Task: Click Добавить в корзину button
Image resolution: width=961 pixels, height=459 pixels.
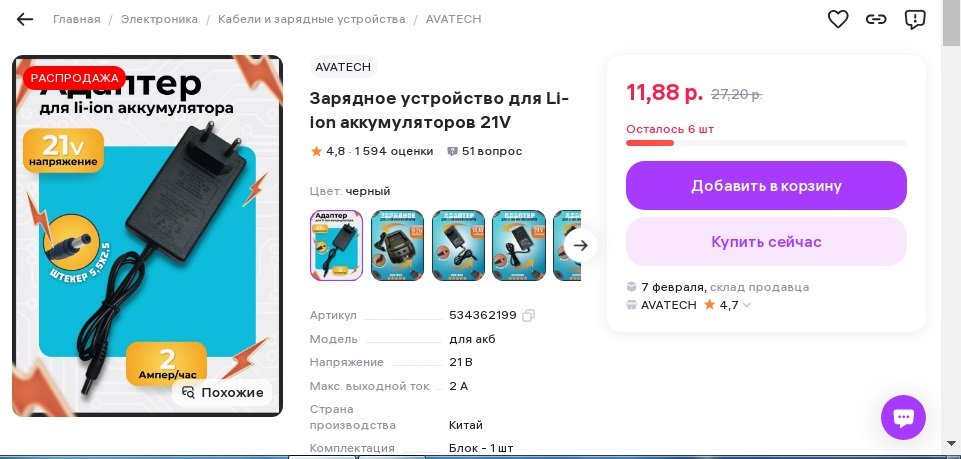Action: click(x=766, y=186)
